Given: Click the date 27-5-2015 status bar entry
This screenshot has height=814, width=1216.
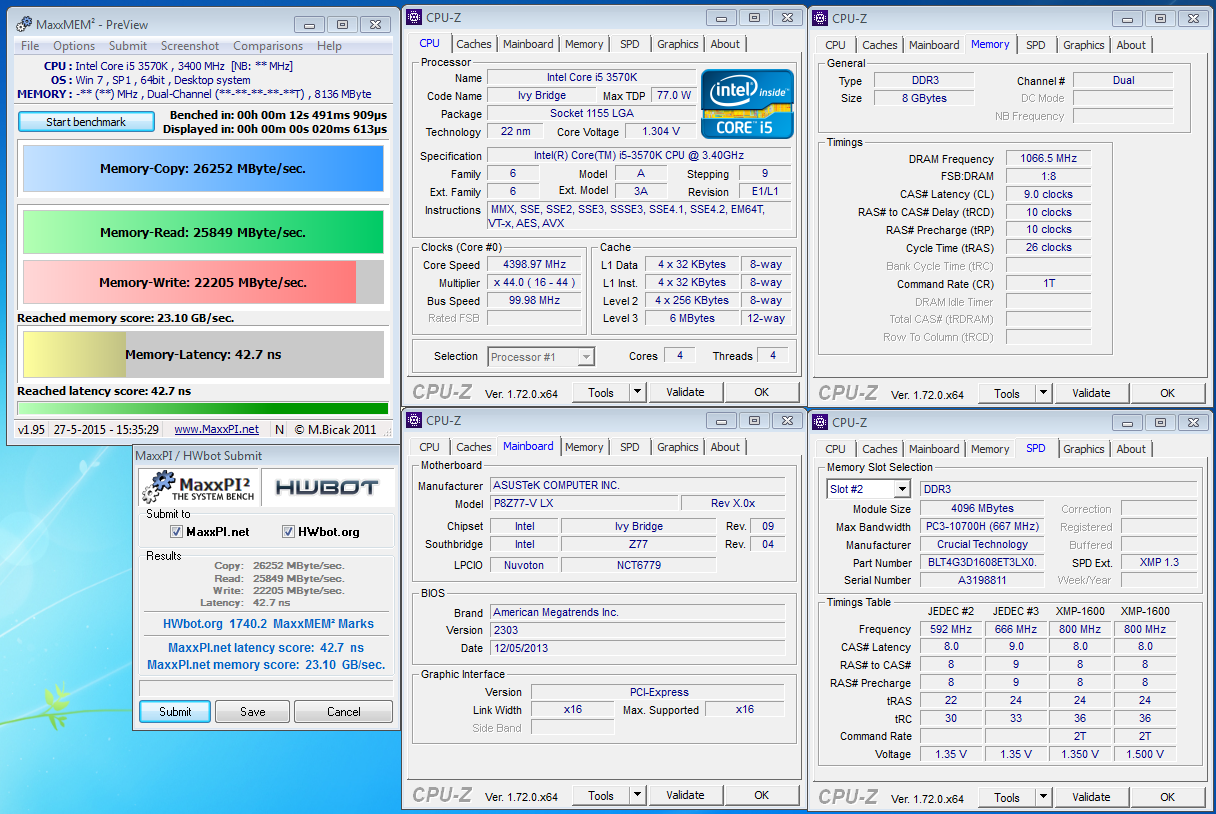Looking at the screenshot, I should [x=106, y=429].
